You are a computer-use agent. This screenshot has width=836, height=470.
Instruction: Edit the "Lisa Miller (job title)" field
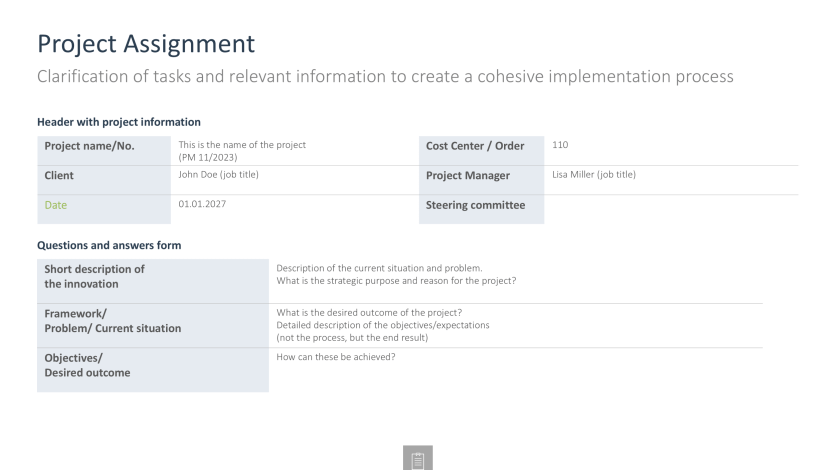coord(594,175)
